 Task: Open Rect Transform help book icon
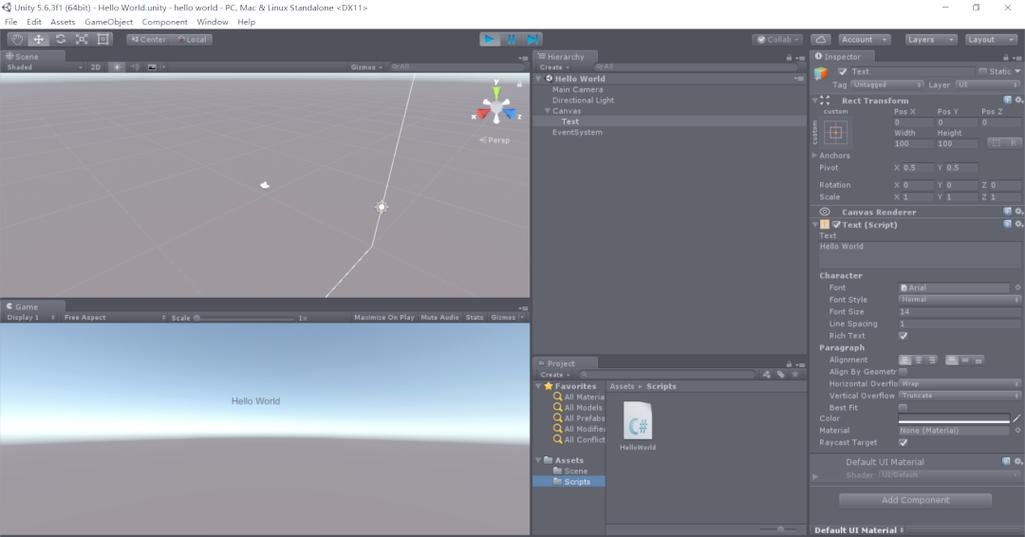point(1007,100)
